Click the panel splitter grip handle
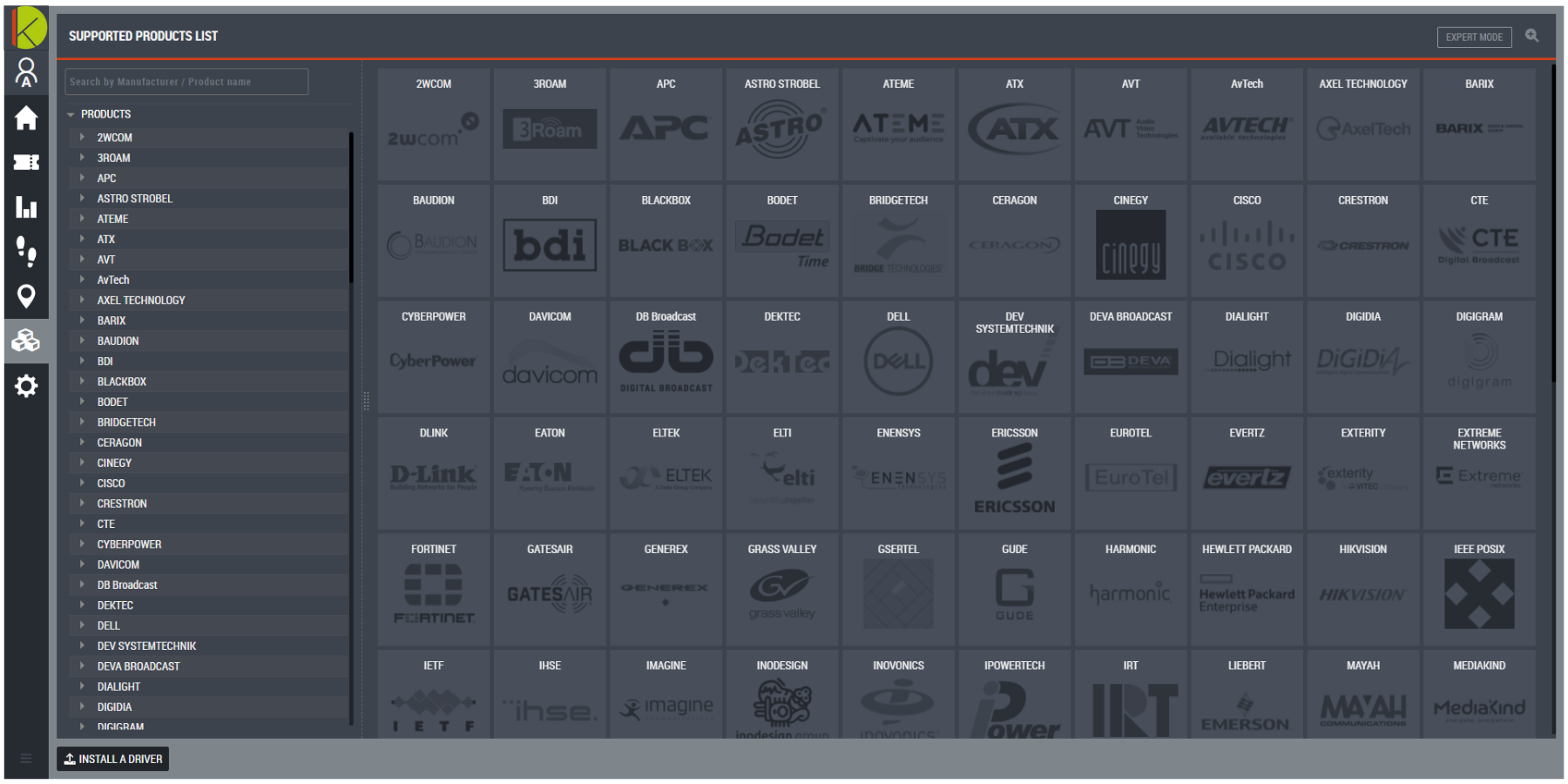 tap(366, 401)
